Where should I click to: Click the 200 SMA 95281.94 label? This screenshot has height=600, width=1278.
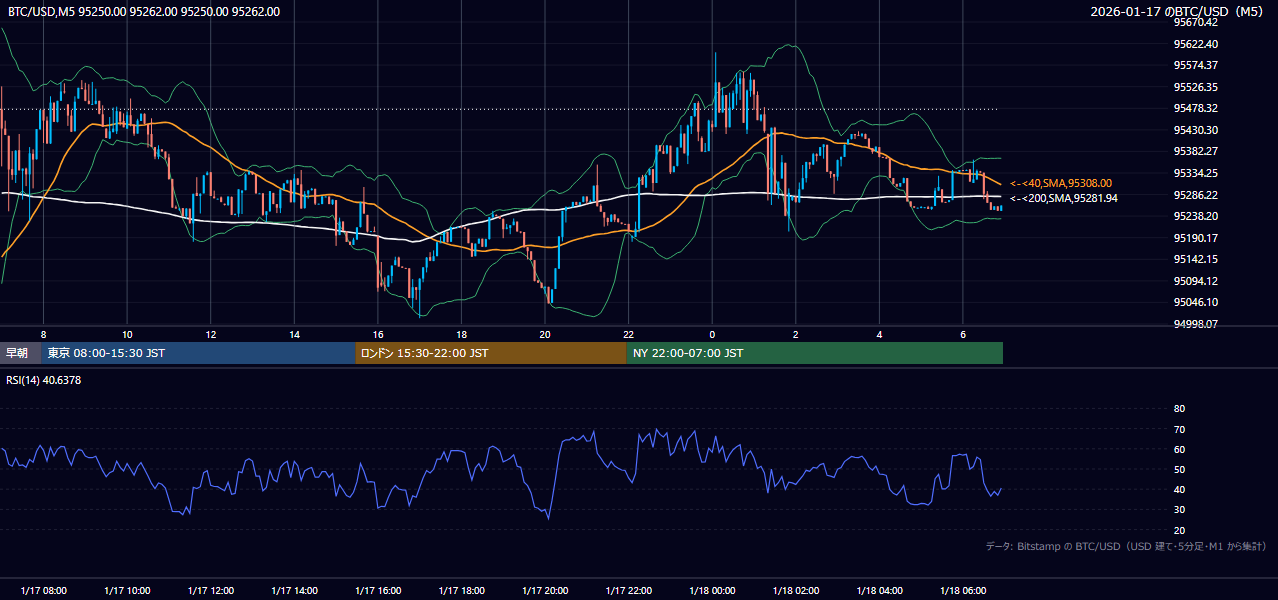1064,198
